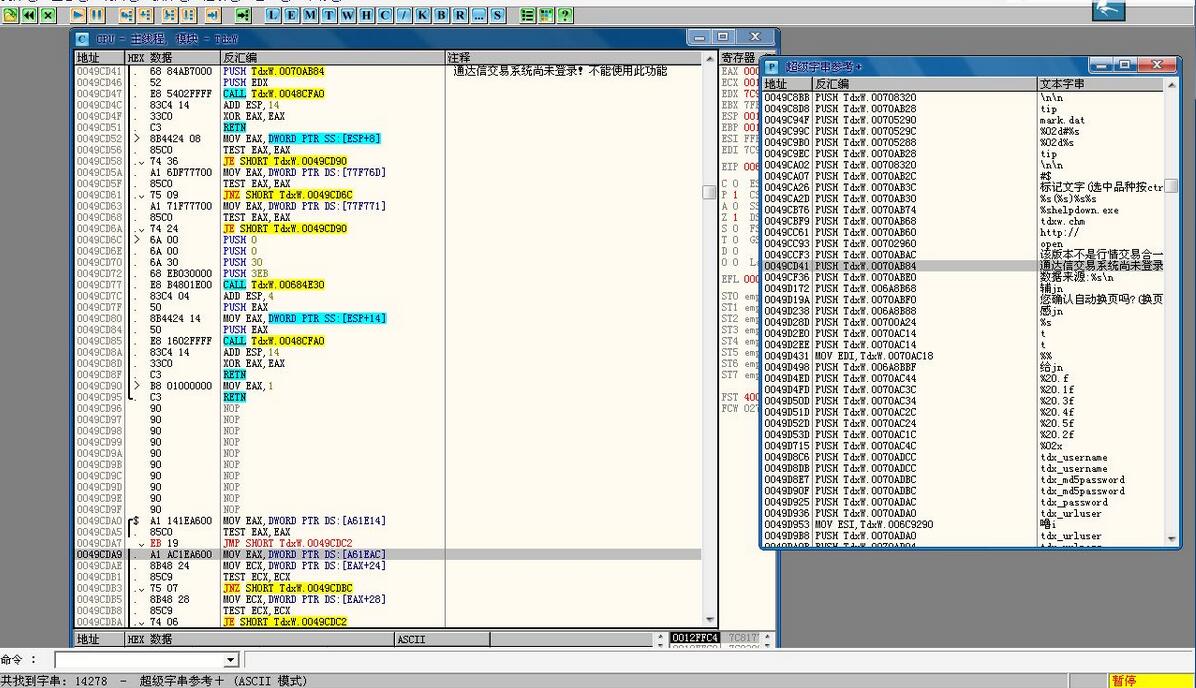The image size is (1196, 688).
Task: Select the first tdx_username string row
Action: pyautogui.click(x=1073, y=457)
